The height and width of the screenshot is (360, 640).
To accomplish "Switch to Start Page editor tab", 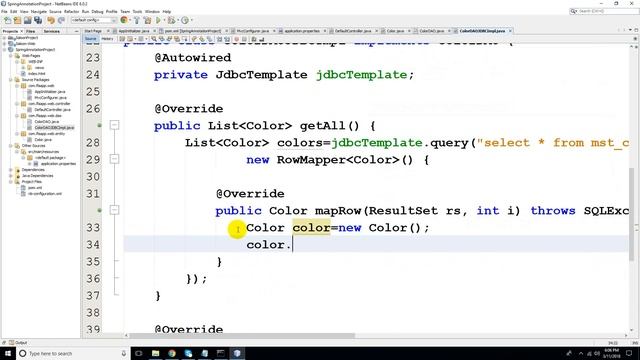I will tap(93, 31).
